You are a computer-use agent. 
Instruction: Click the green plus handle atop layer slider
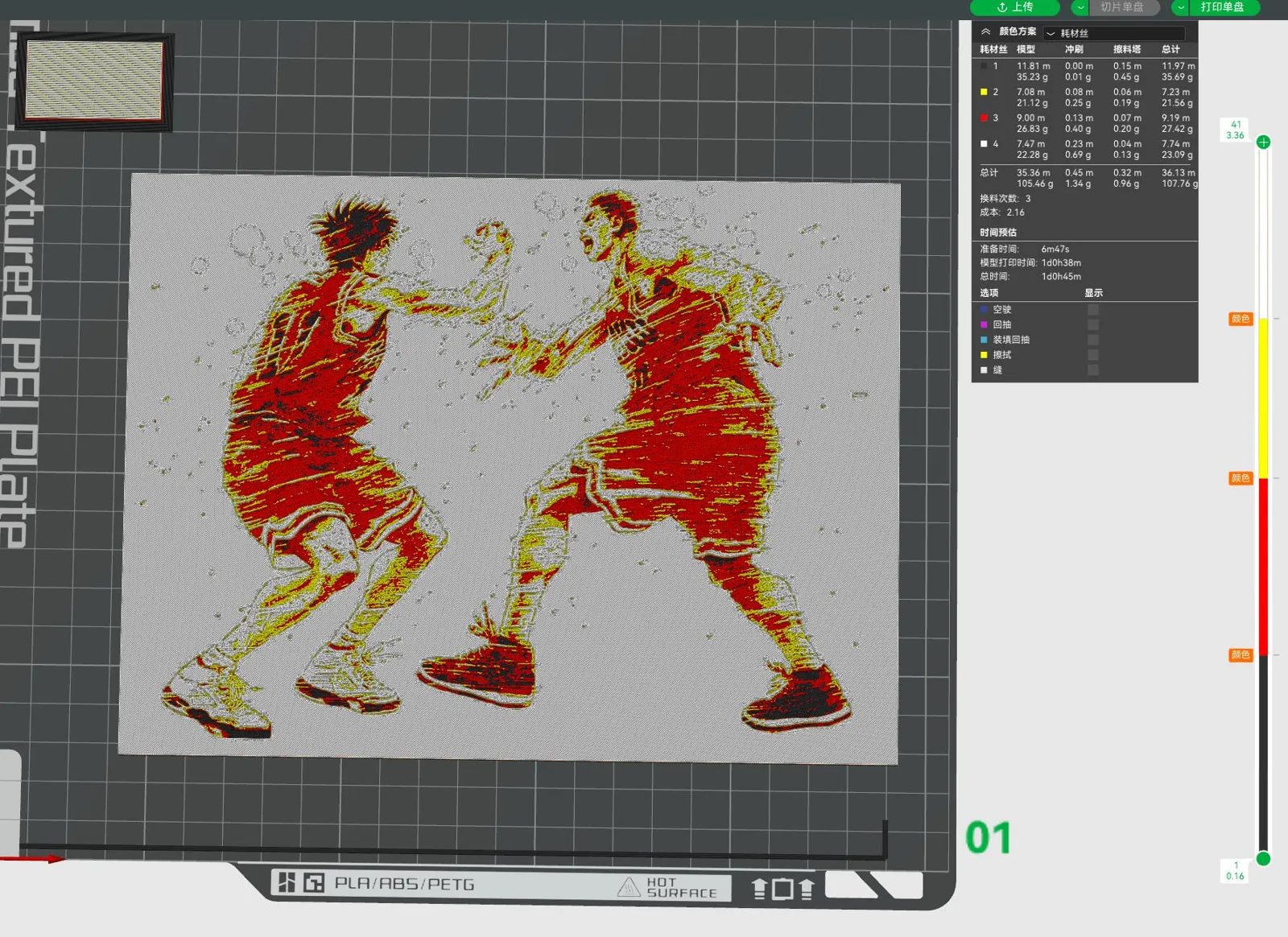point(1264,142)
